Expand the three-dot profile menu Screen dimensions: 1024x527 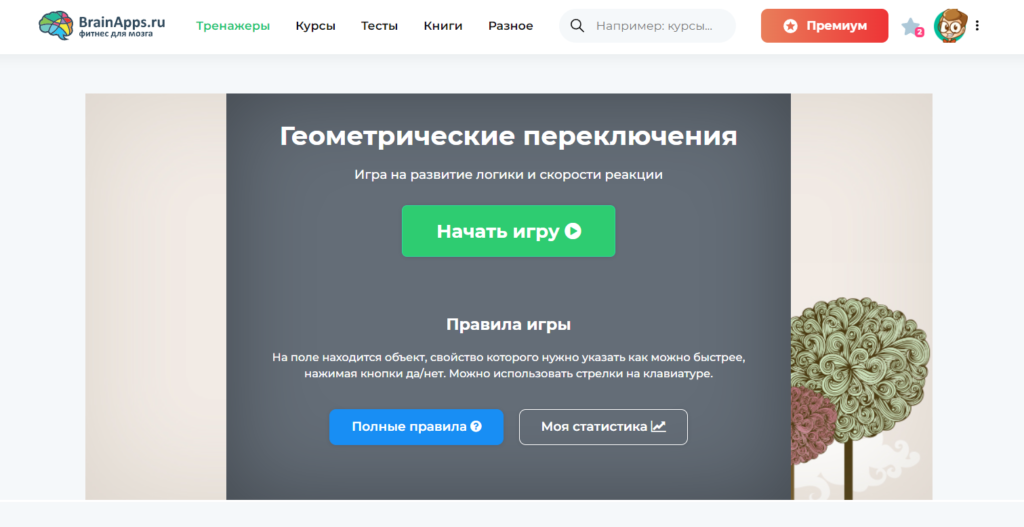(977, 26)
